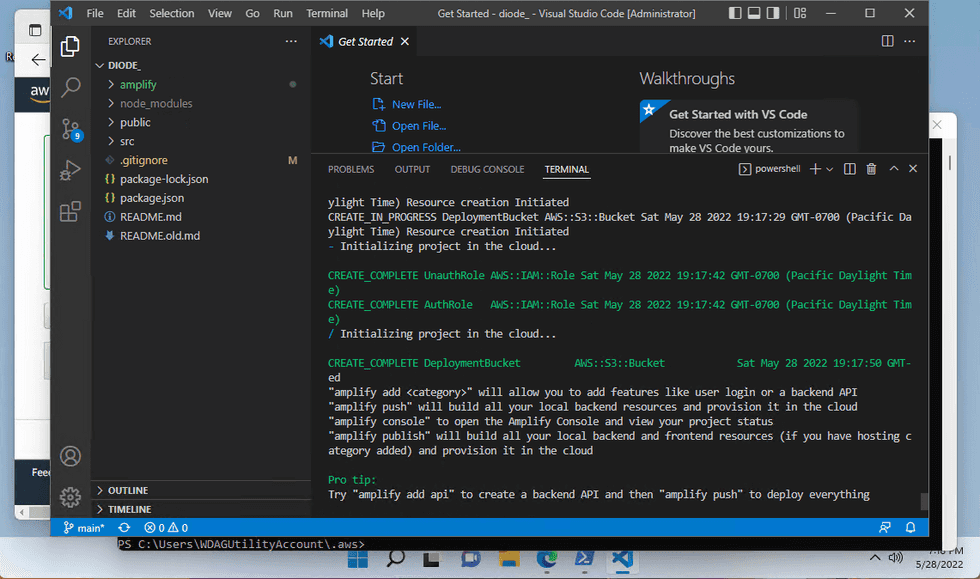
Task: Switch to the PROBLEMS tab
Action: [x=351, y=169]
